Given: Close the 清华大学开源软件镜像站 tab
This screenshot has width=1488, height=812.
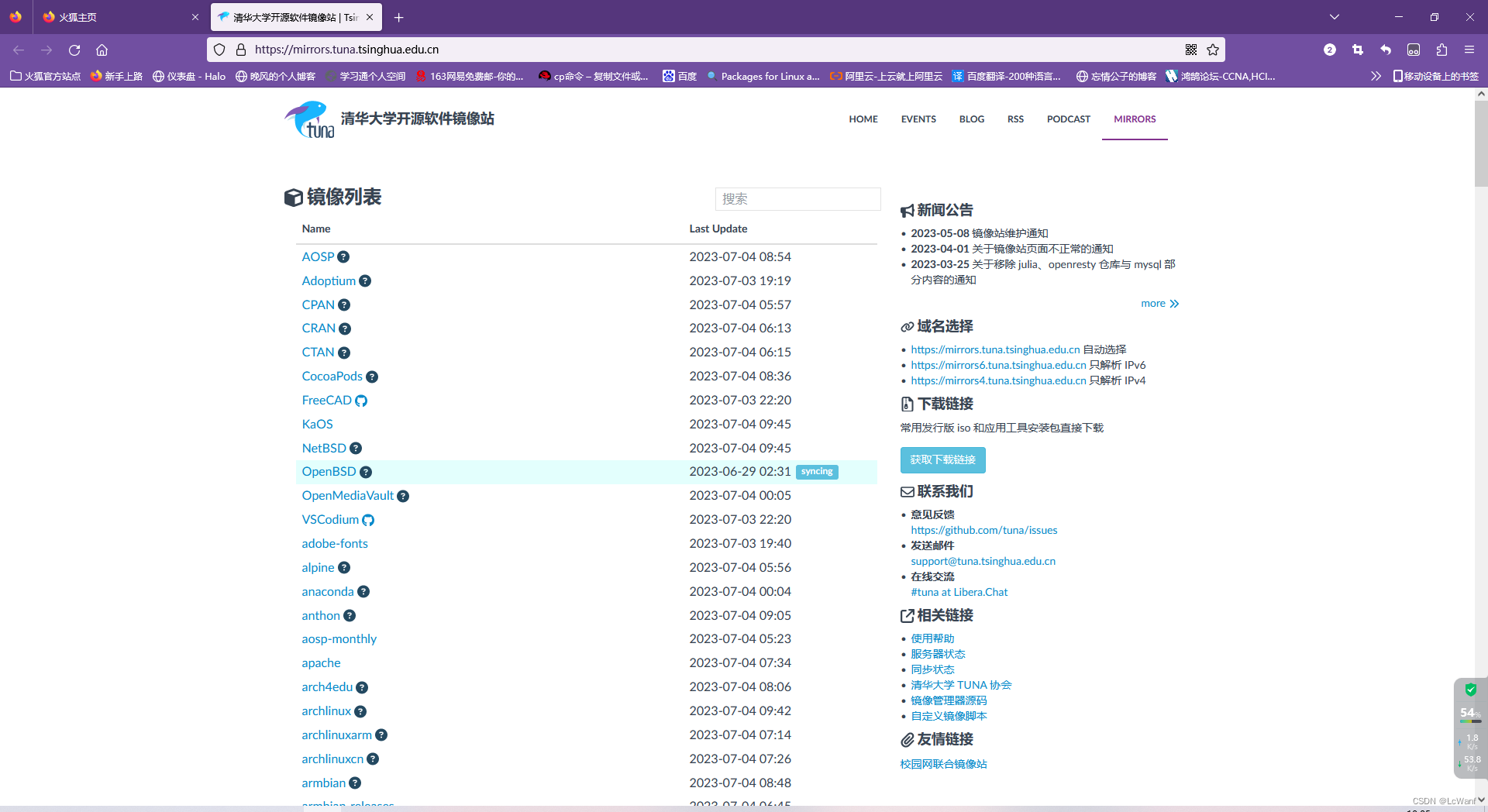Looking at the screenshot, I should (x=370, y=17).
